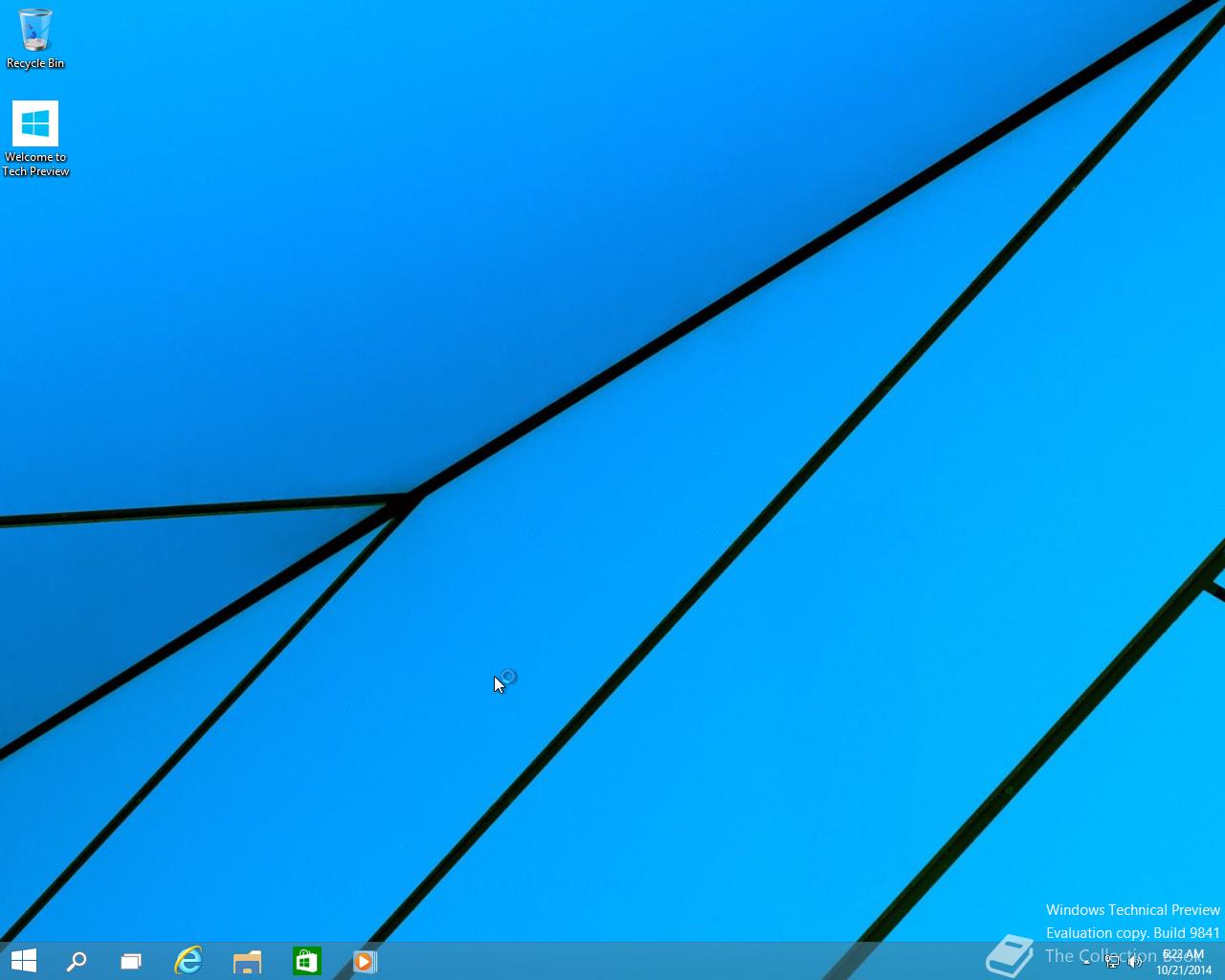The width and height of the screenshot is (1225, 980).
Task: Open File Explorer from the taskbar
Action: click(247, 961)
